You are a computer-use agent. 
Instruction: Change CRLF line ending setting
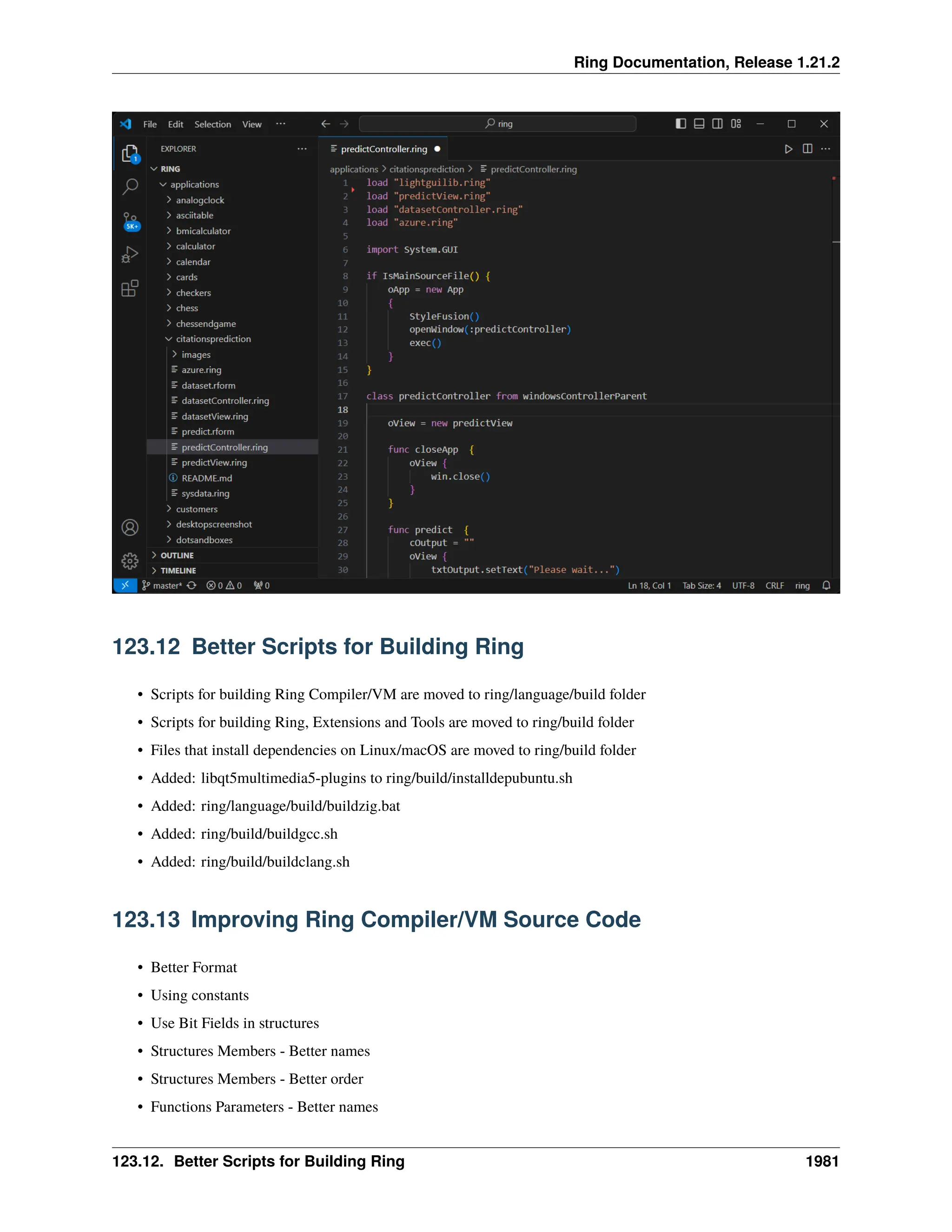point(774,585)
